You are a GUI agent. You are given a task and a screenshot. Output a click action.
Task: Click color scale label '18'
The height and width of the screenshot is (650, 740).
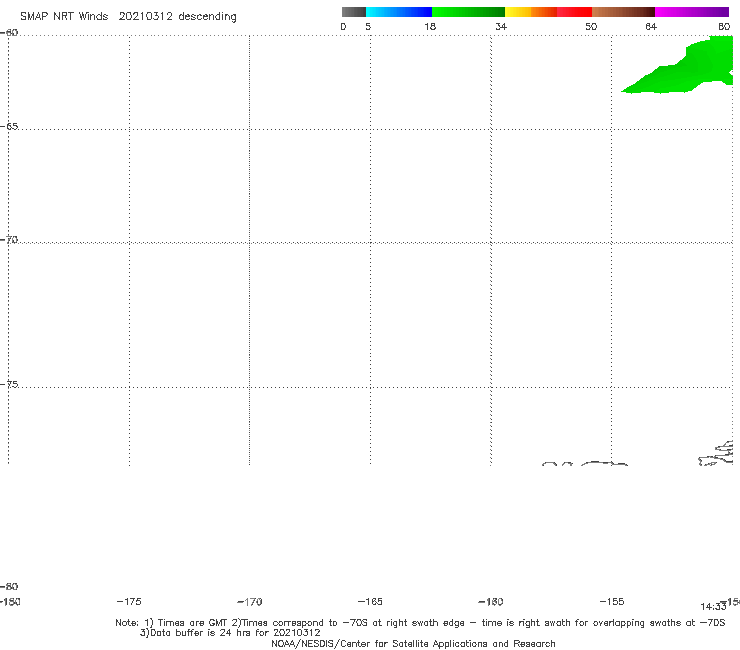pyautogui.click(x=430, y=26)
